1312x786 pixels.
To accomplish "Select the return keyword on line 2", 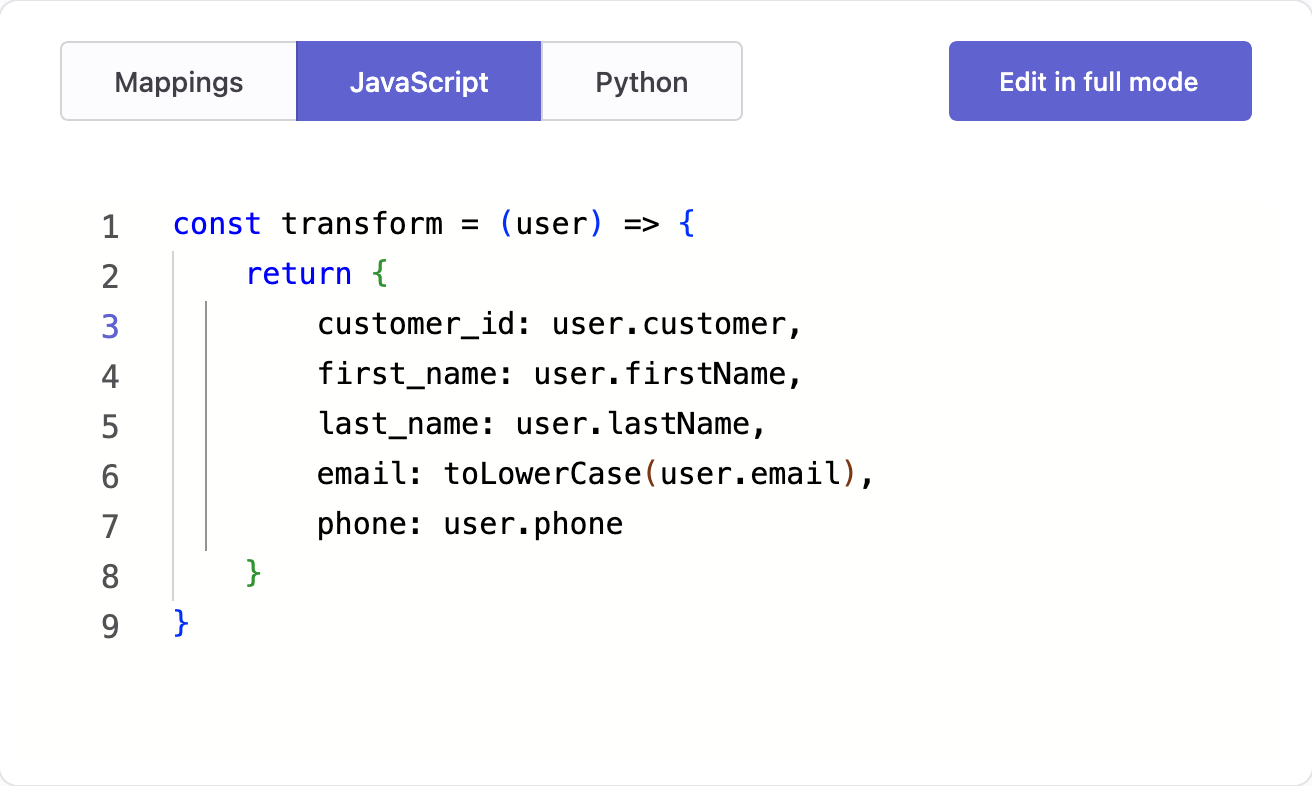I will [298, 274].
